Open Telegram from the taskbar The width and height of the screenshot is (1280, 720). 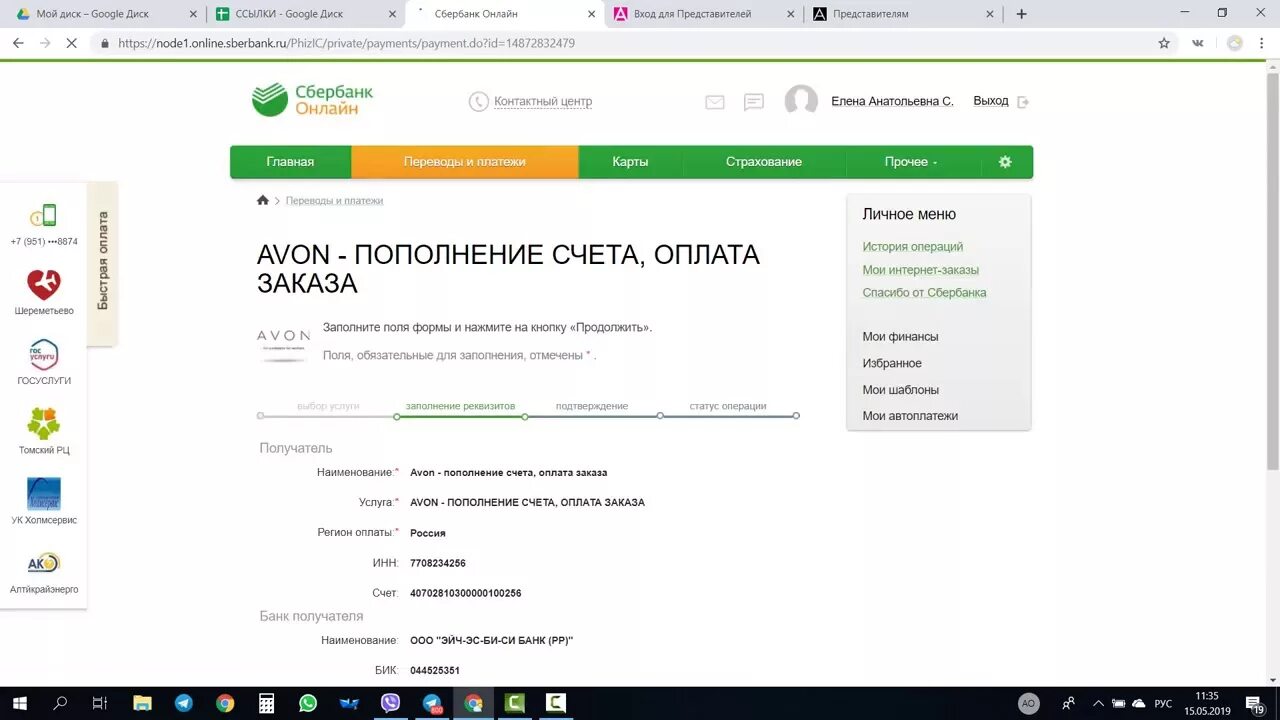(x=184, y=703)
